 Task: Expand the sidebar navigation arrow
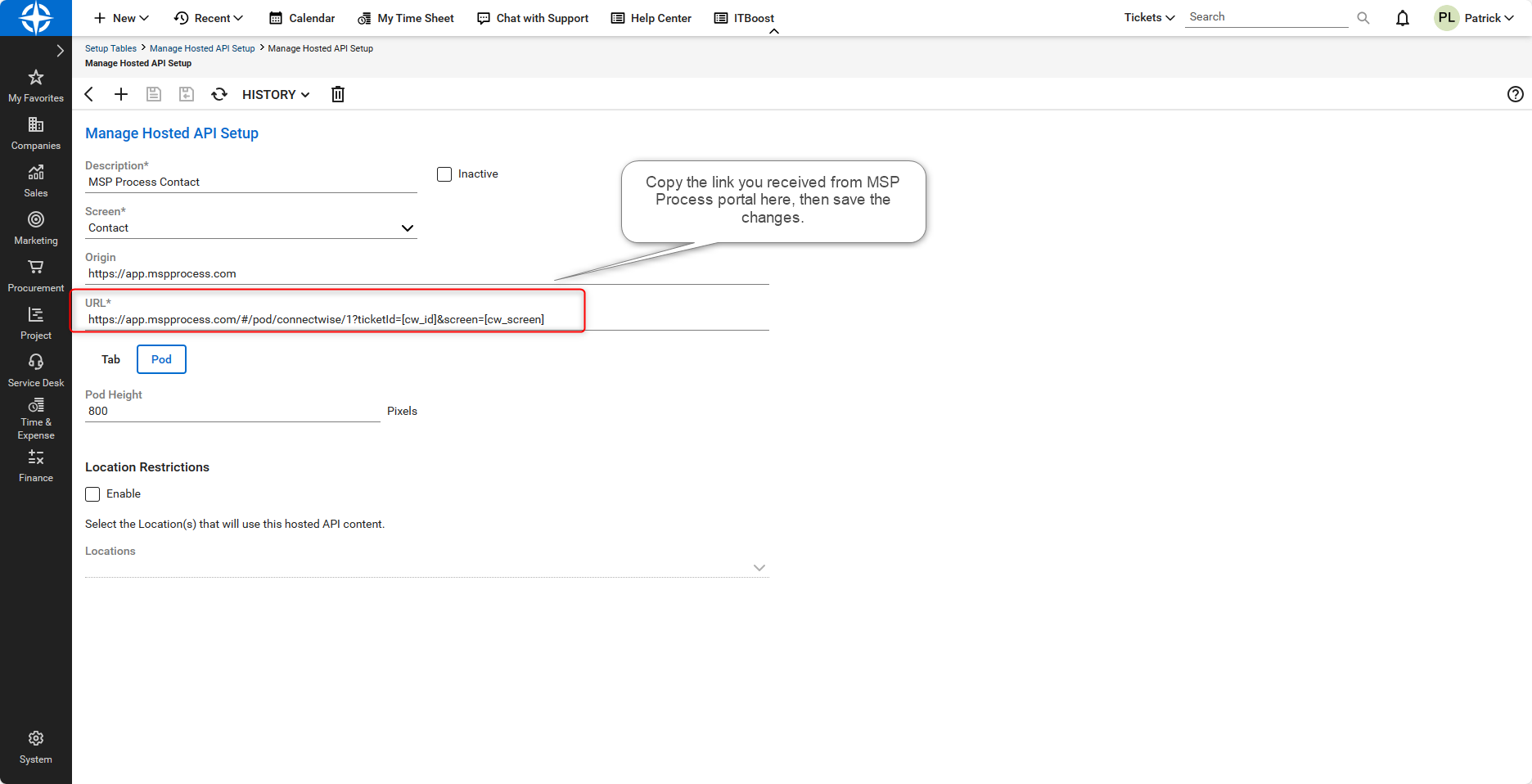coord(60,51)
